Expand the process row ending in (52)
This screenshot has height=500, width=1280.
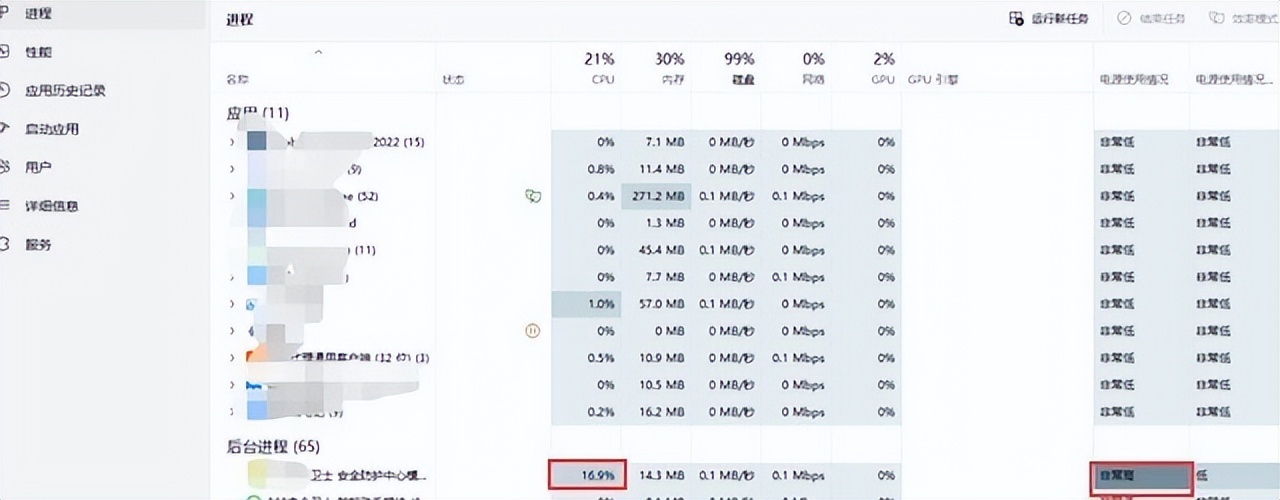tap(232, 196)
